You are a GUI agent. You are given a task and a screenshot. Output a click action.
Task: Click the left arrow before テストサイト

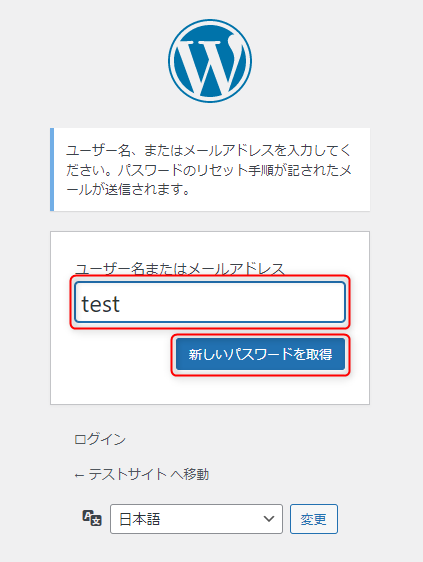79,475
